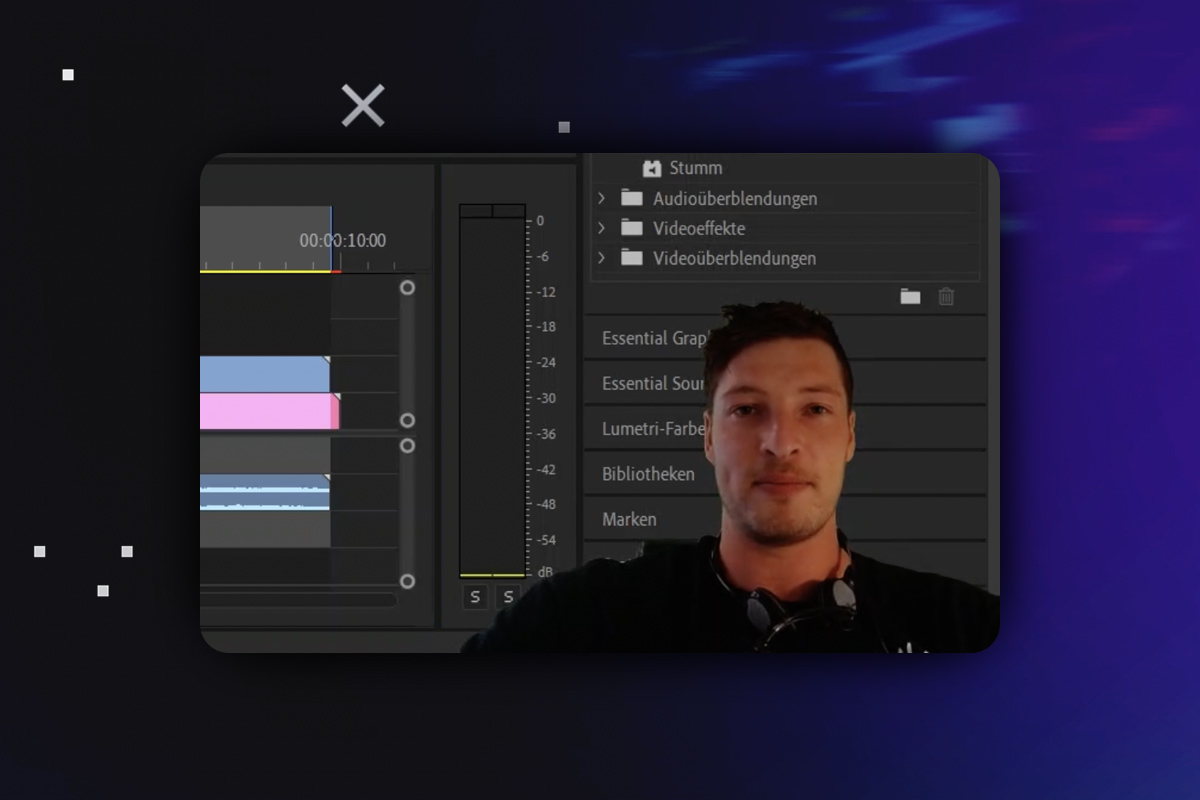The image size is (1200, 800).
Task: Select the Stumm effect preset
Action: [695, 168]
